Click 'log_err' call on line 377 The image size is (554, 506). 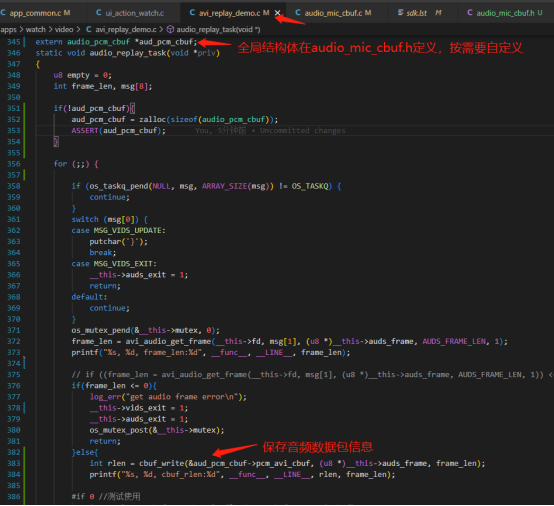pyautogui.click(x=105, y=397)
